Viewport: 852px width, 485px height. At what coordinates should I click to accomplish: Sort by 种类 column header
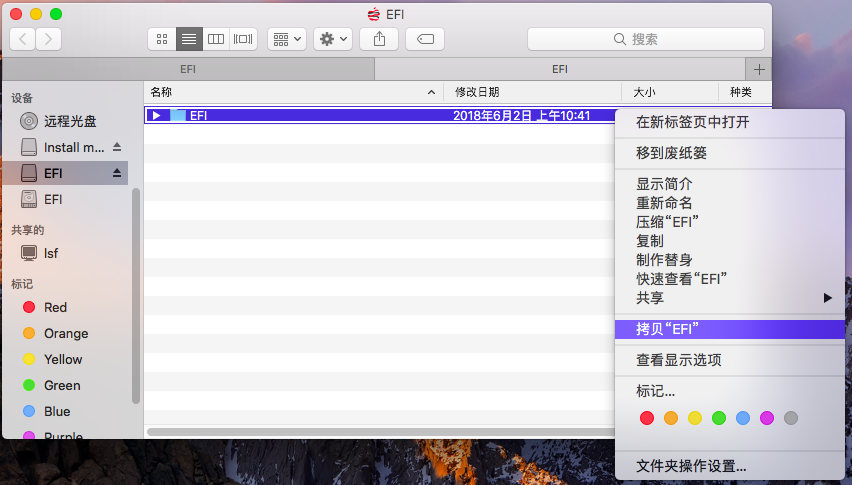745,92
